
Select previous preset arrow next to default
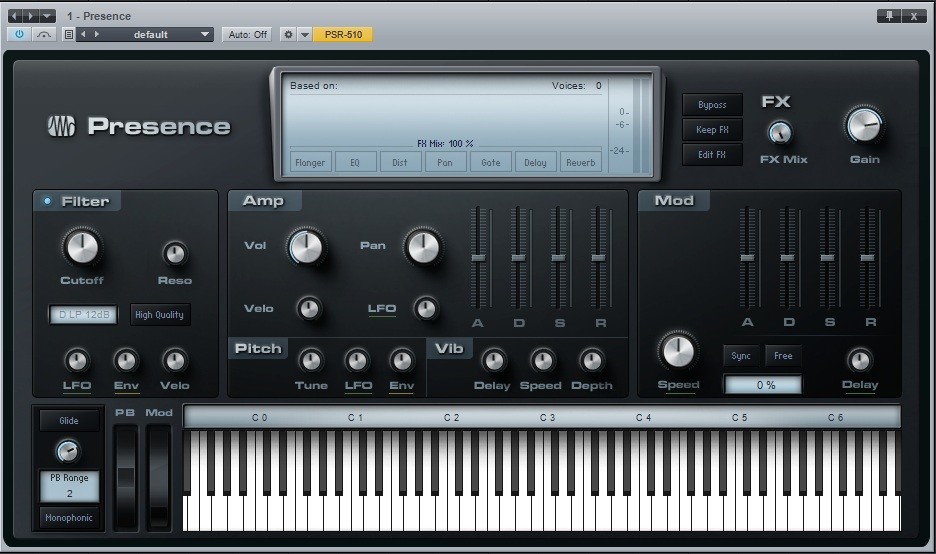click(x=84, y=35)
